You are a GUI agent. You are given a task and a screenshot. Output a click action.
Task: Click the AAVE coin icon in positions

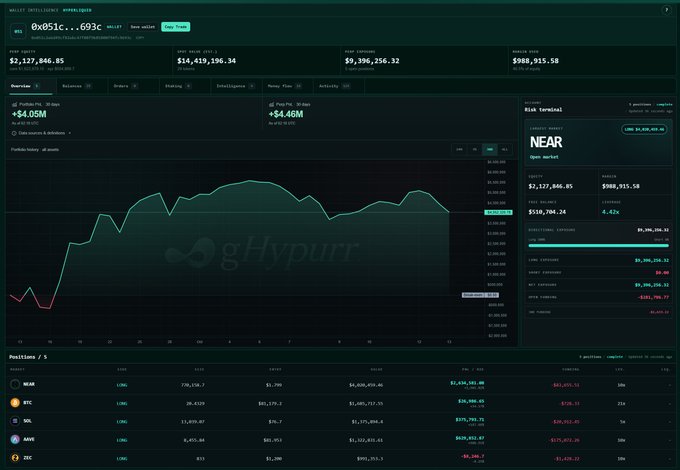tap(15, 439)
